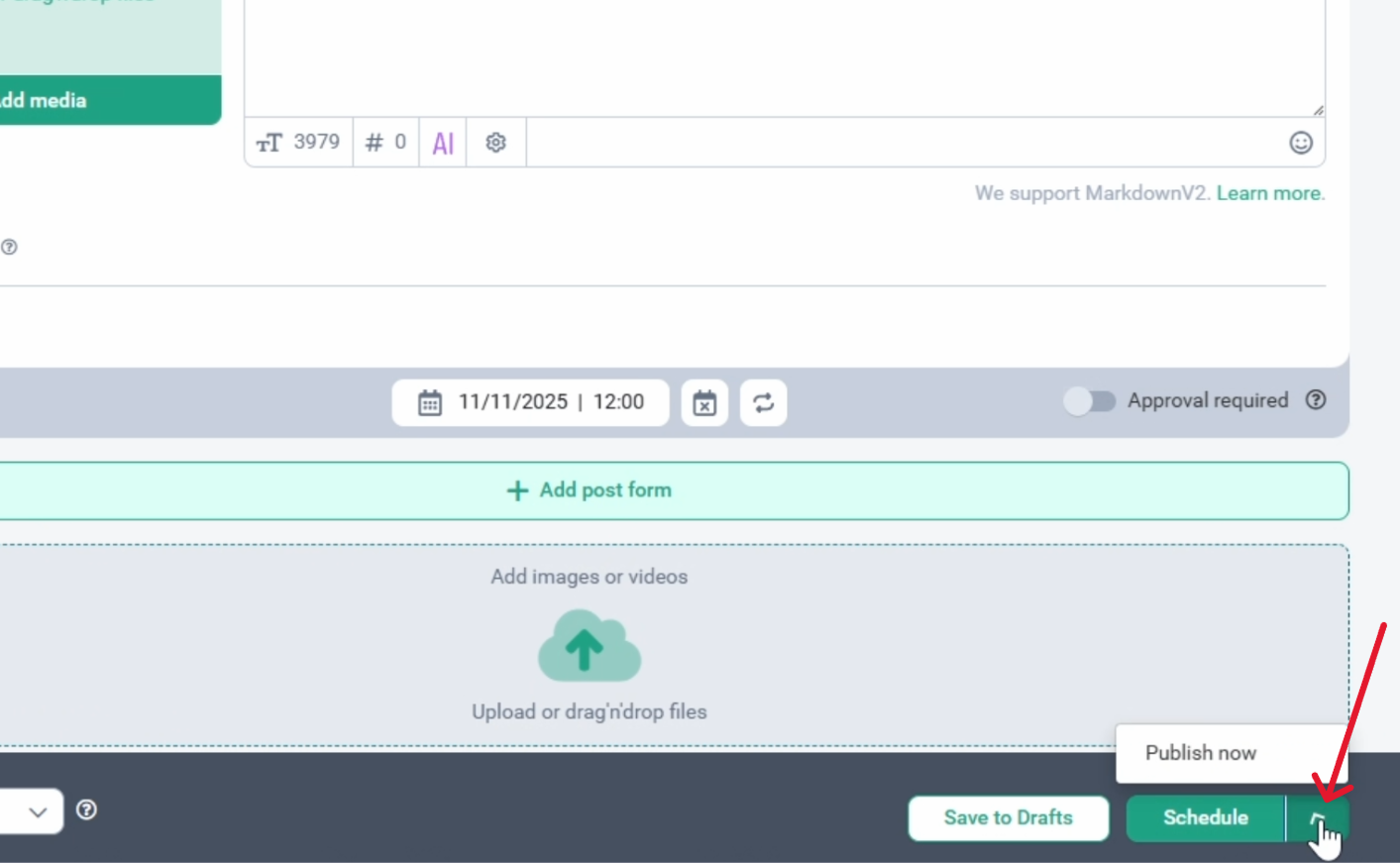This screenshot has height=863, width=1400.
Task: Open the 11/11/2025 12:00 date picker
Action: [530, 402]
